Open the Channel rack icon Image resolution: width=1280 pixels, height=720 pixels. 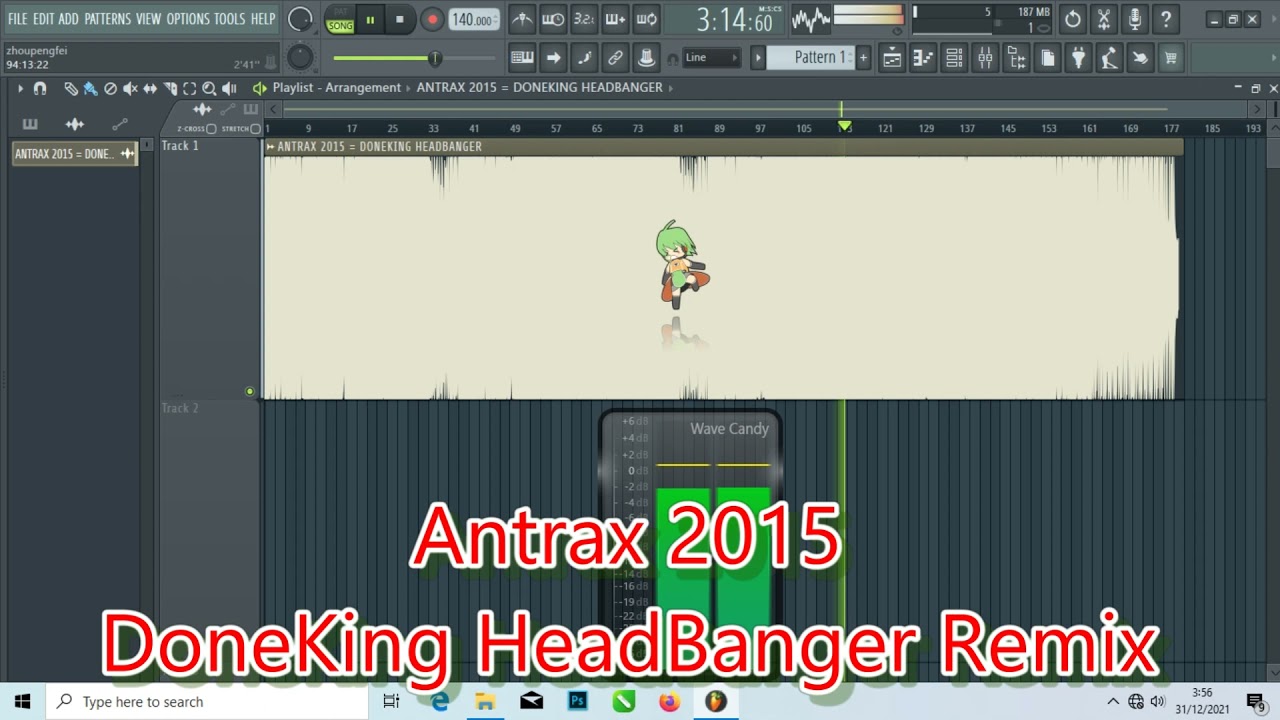pyautogui.click(x=954, y=58)
